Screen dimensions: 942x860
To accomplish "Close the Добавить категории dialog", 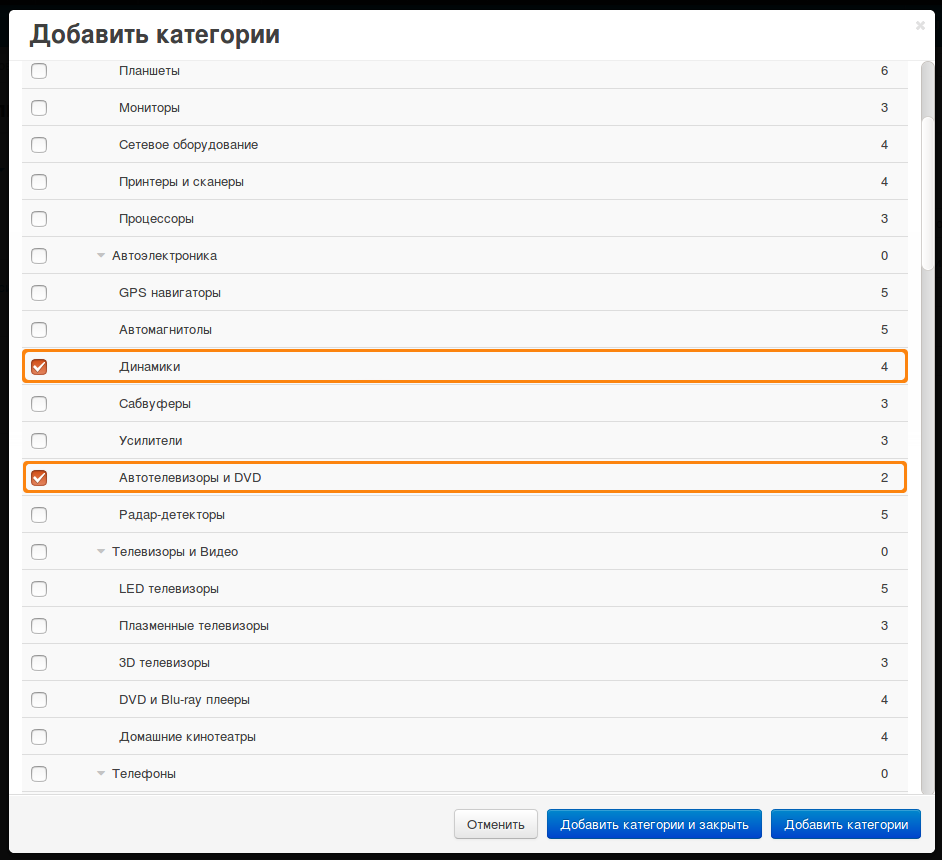I will 920,25.
